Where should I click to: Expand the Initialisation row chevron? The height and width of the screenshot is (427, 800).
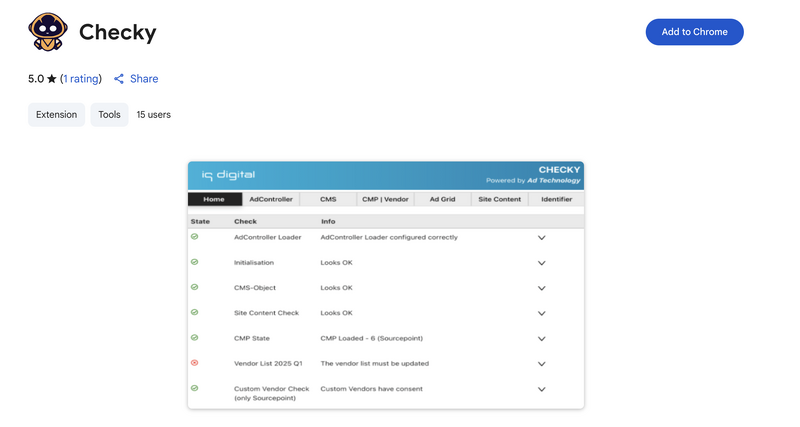[542, 263]
